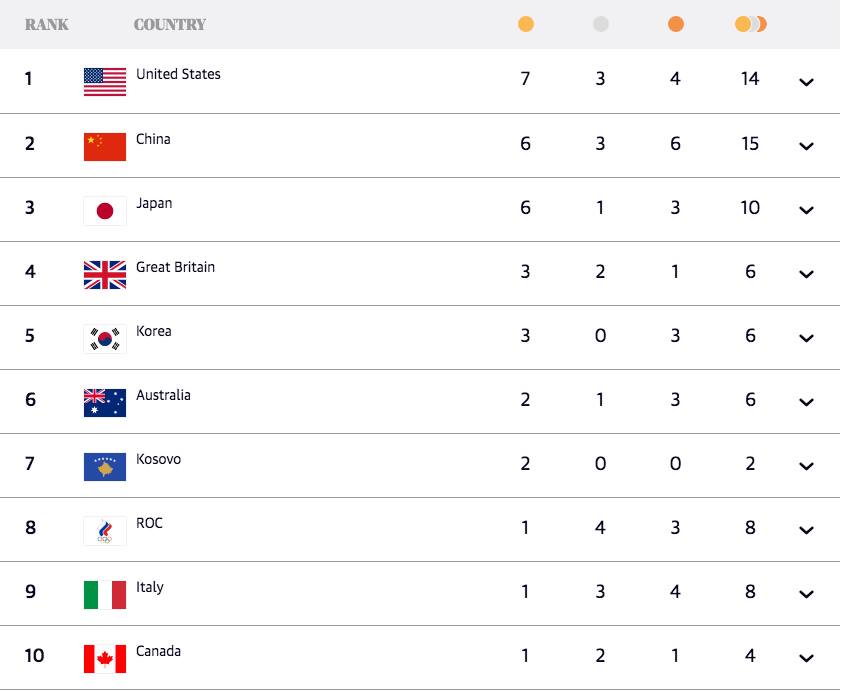Expand the Japan medal details chevron
841x691 pixels.
click(x=807, y=210)
